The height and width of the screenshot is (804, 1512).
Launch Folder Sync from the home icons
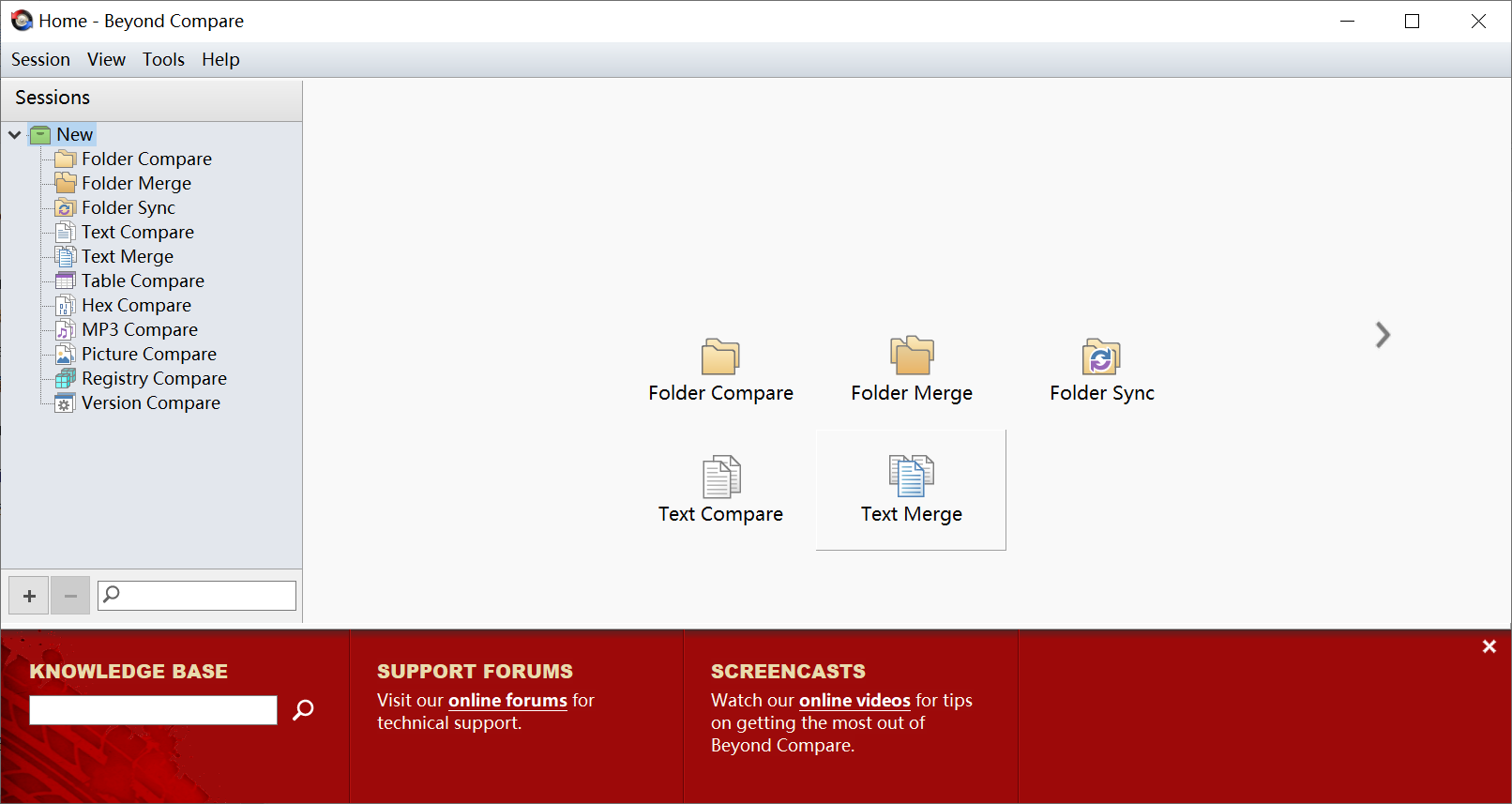coord(1102,371)
